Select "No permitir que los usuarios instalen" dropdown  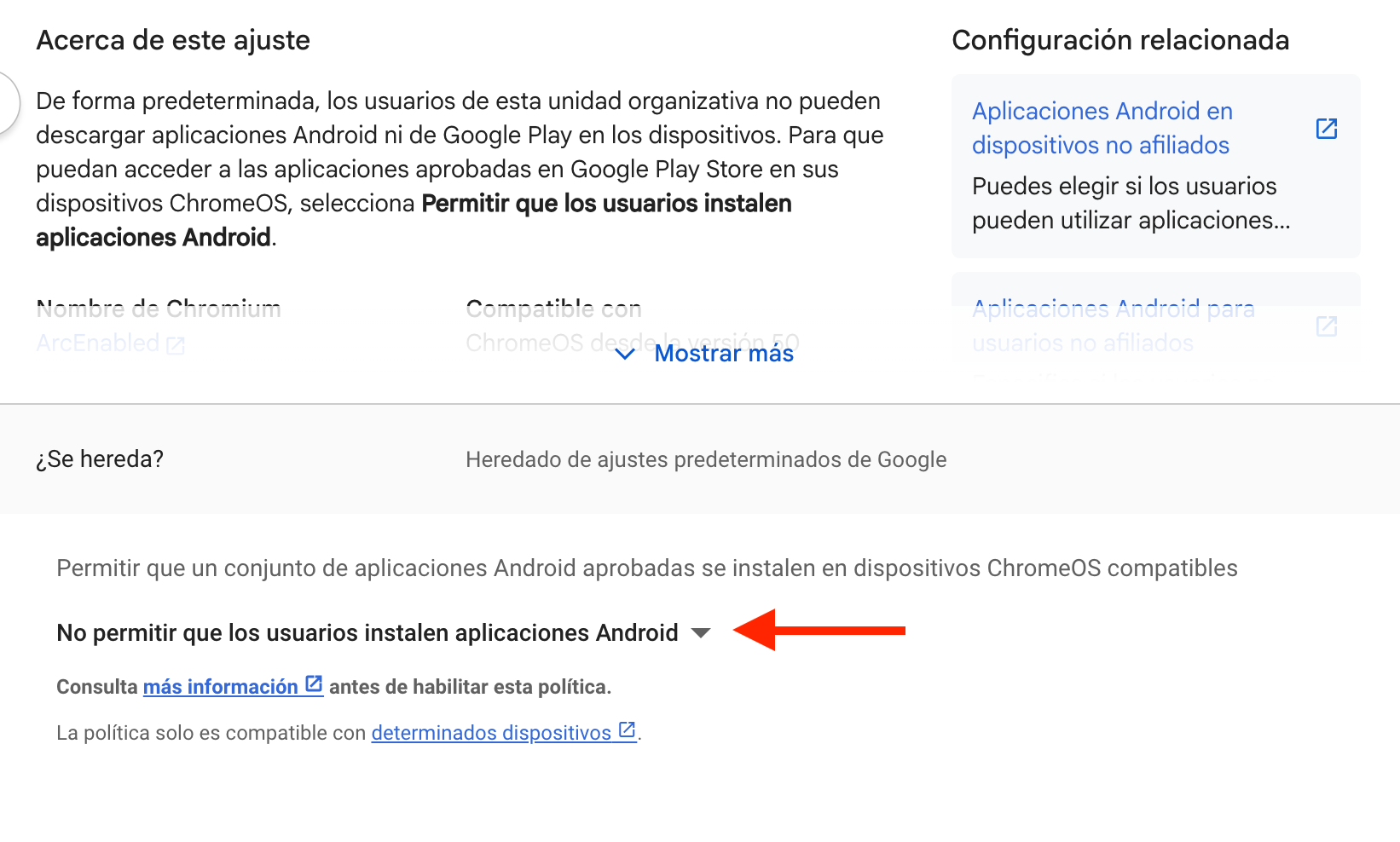click(367, 633)
